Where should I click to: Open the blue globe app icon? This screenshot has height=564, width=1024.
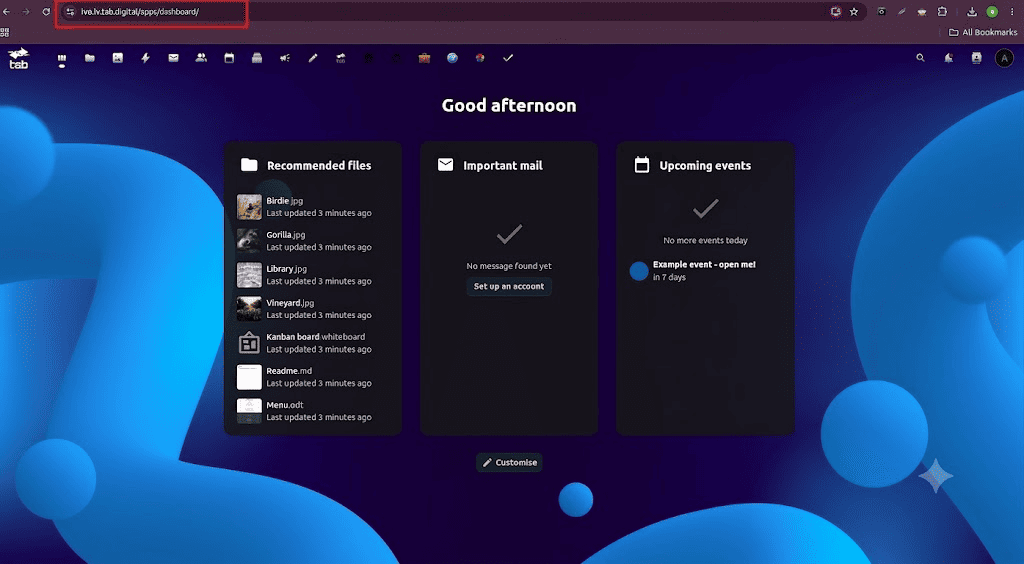click(452, 58)
